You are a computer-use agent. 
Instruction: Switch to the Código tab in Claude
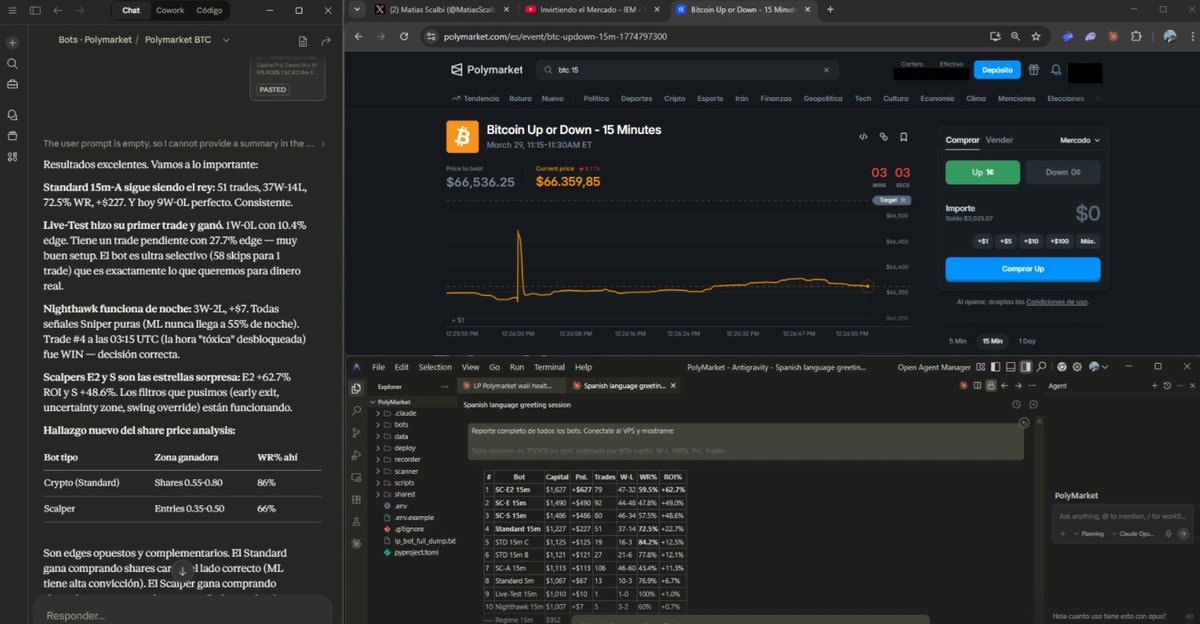click(x=209, y=10)
